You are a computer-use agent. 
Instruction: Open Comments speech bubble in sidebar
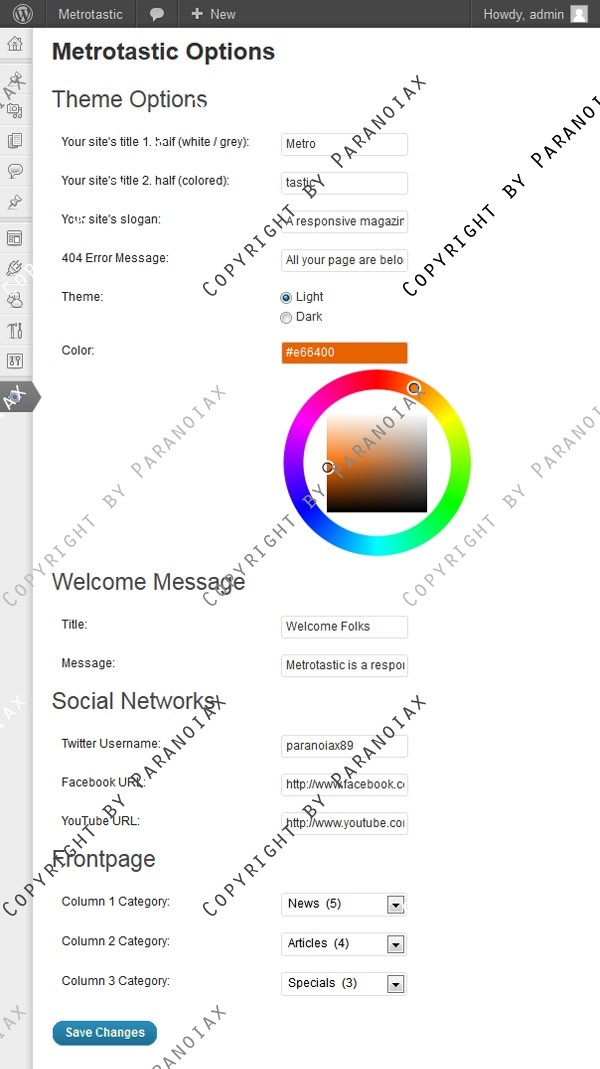15,170
